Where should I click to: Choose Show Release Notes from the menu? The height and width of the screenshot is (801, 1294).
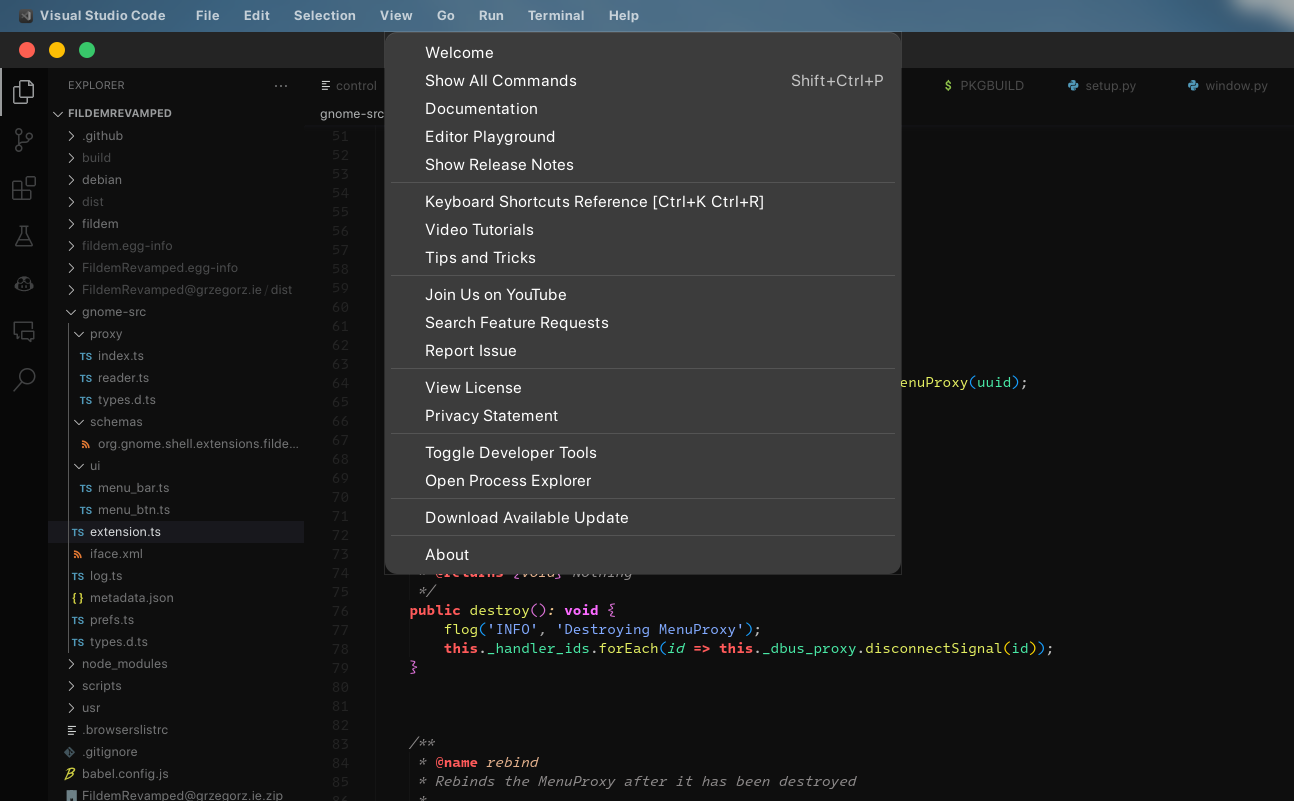pyautogui.click(x=499, y=164)
